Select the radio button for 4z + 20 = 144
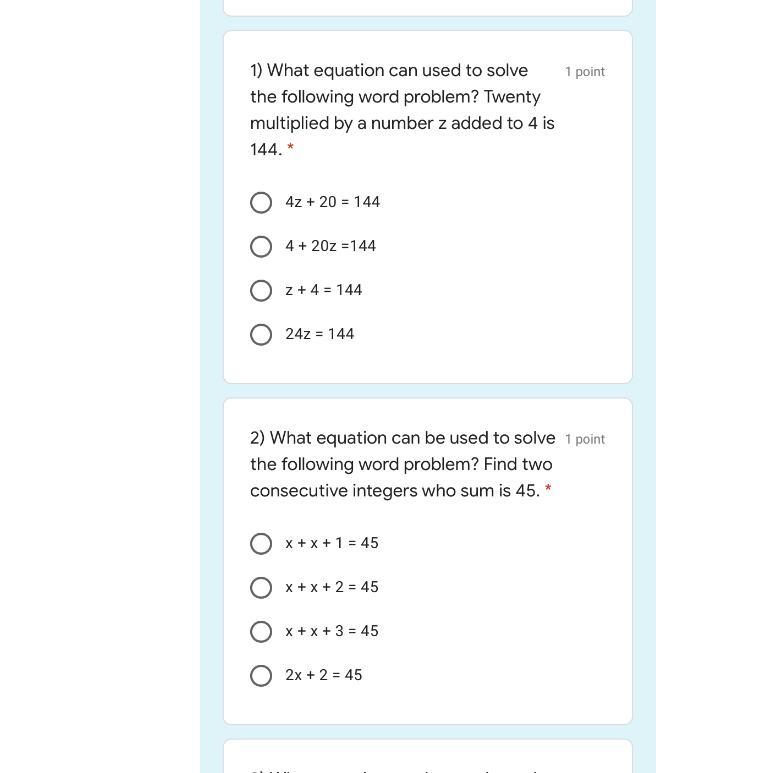This screenshot has height=773, width=773. 261,203
